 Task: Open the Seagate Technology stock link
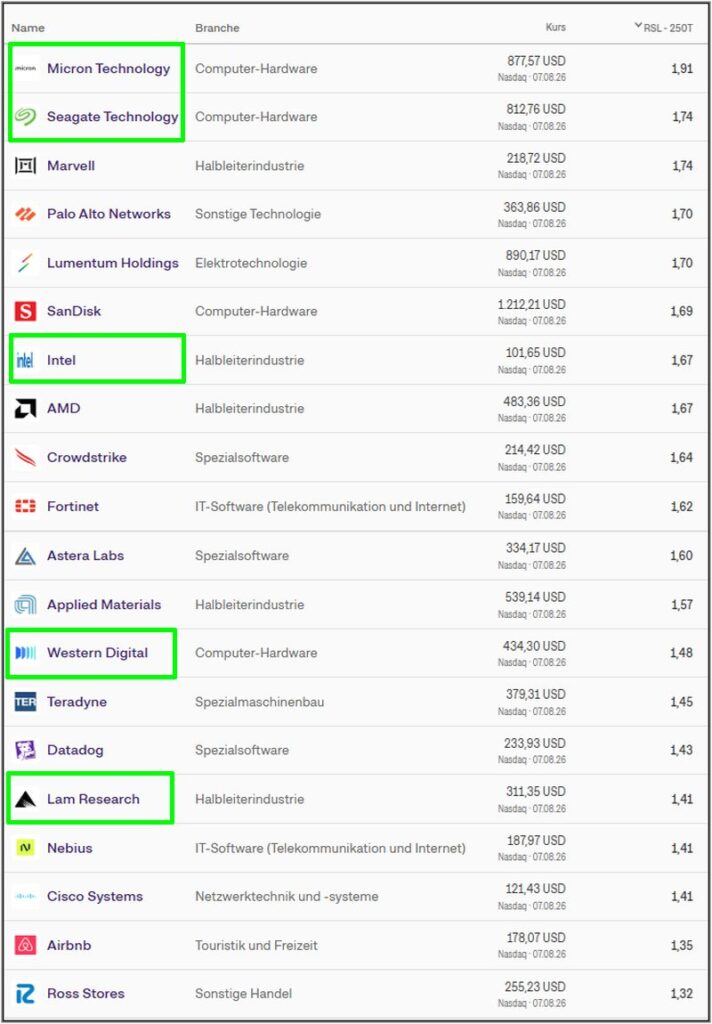(x=112, y=117)
